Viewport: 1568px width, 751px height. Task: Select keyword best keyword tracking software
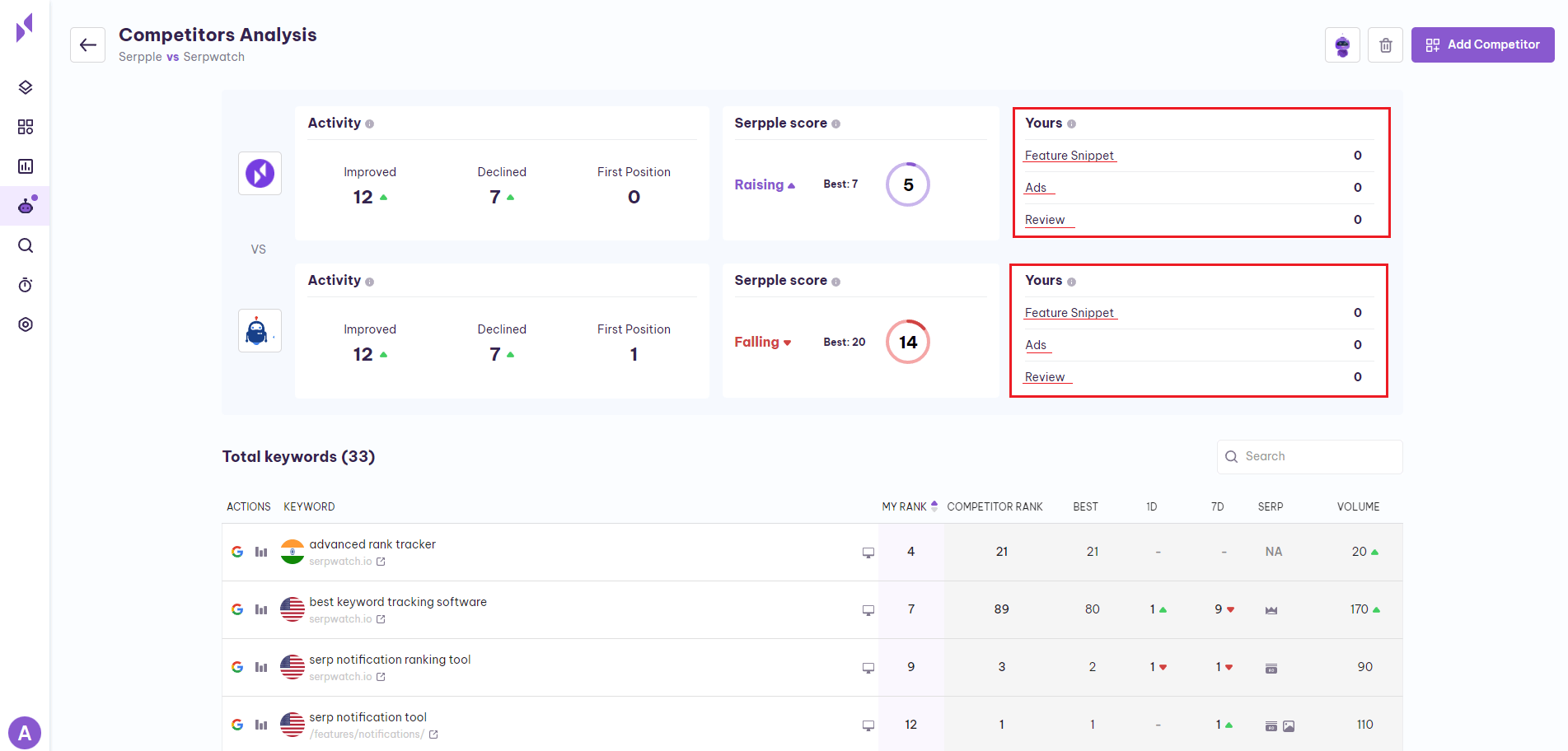pos(398,602)
